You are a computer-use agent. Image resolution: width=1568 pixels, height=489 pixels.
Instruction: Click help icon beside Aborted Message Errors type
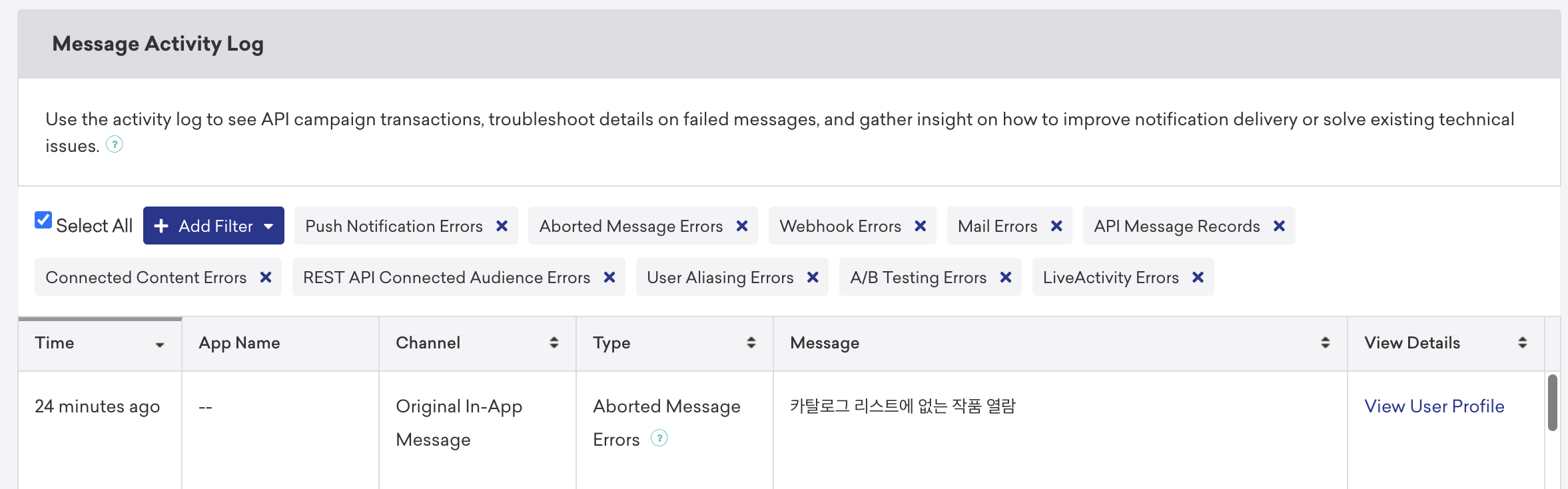pyautogui.click(x=659, y=438)
